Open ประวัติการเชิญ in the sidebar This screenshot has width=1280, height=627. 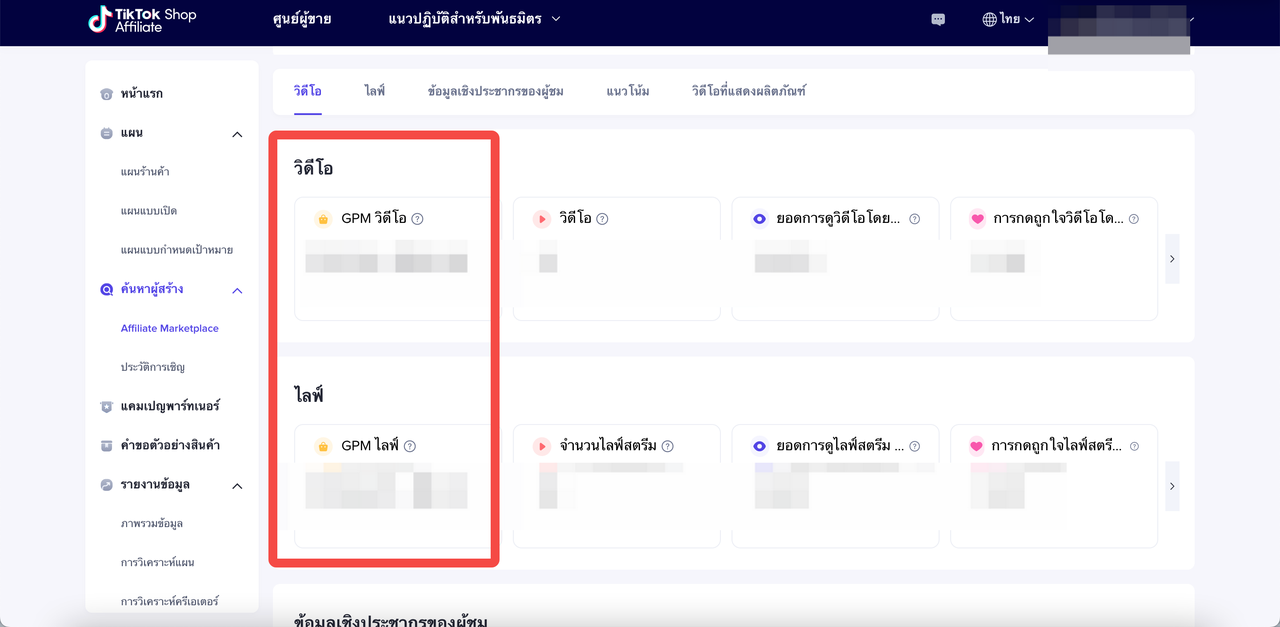coord(152,367)
